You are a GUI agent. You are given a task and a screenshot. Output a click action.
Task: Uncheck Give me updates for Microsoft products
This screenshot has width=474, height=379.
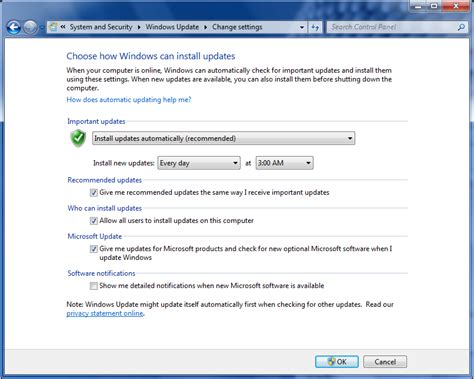click(x=94, y=249)
